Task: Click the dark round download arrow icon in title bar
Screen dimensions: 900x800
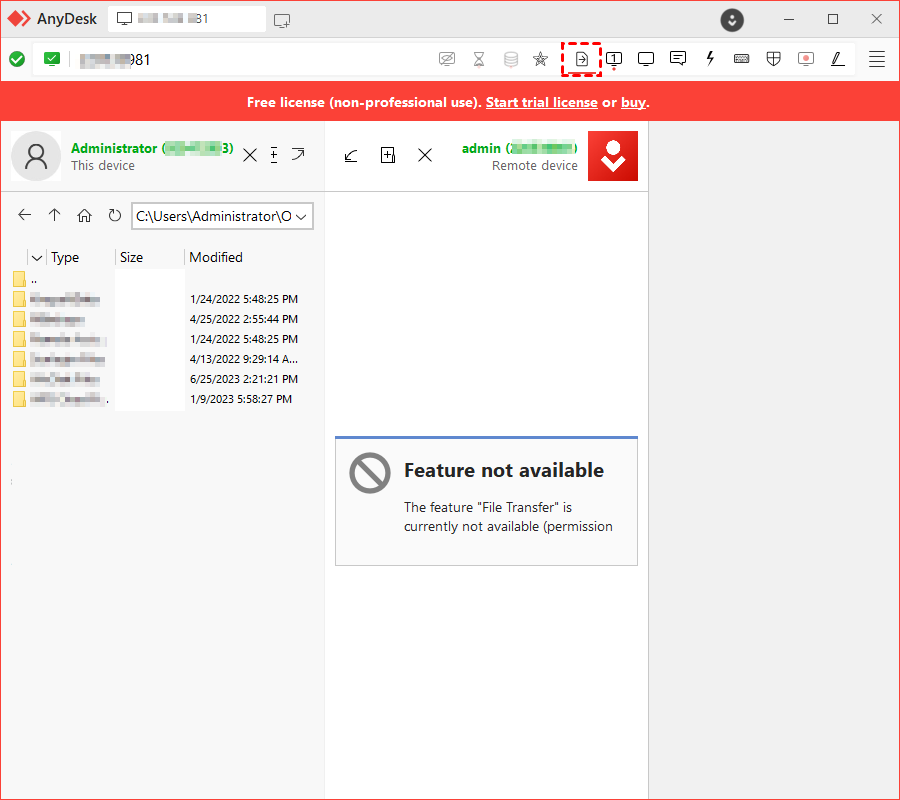Action: pos(732,21)
